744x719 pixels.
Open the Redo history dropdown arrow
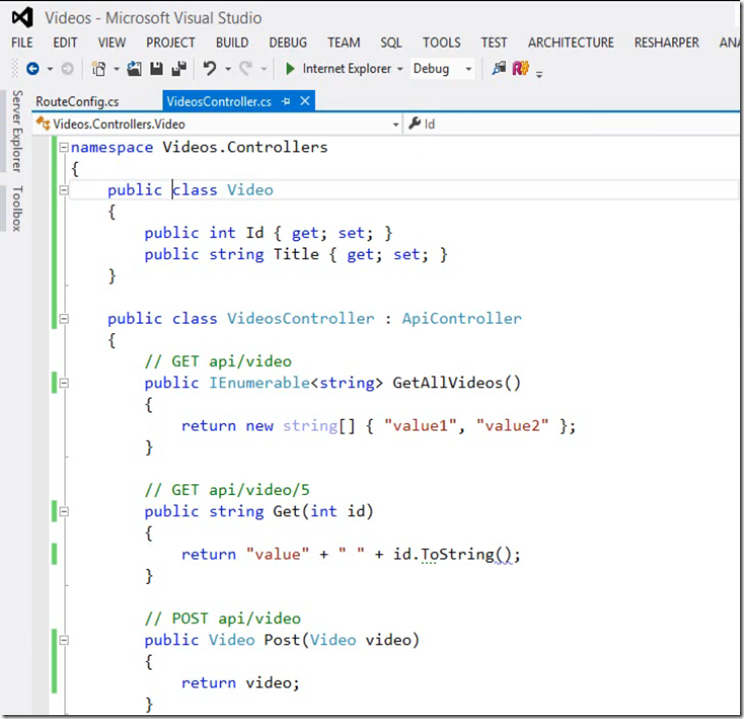point(264,69)
